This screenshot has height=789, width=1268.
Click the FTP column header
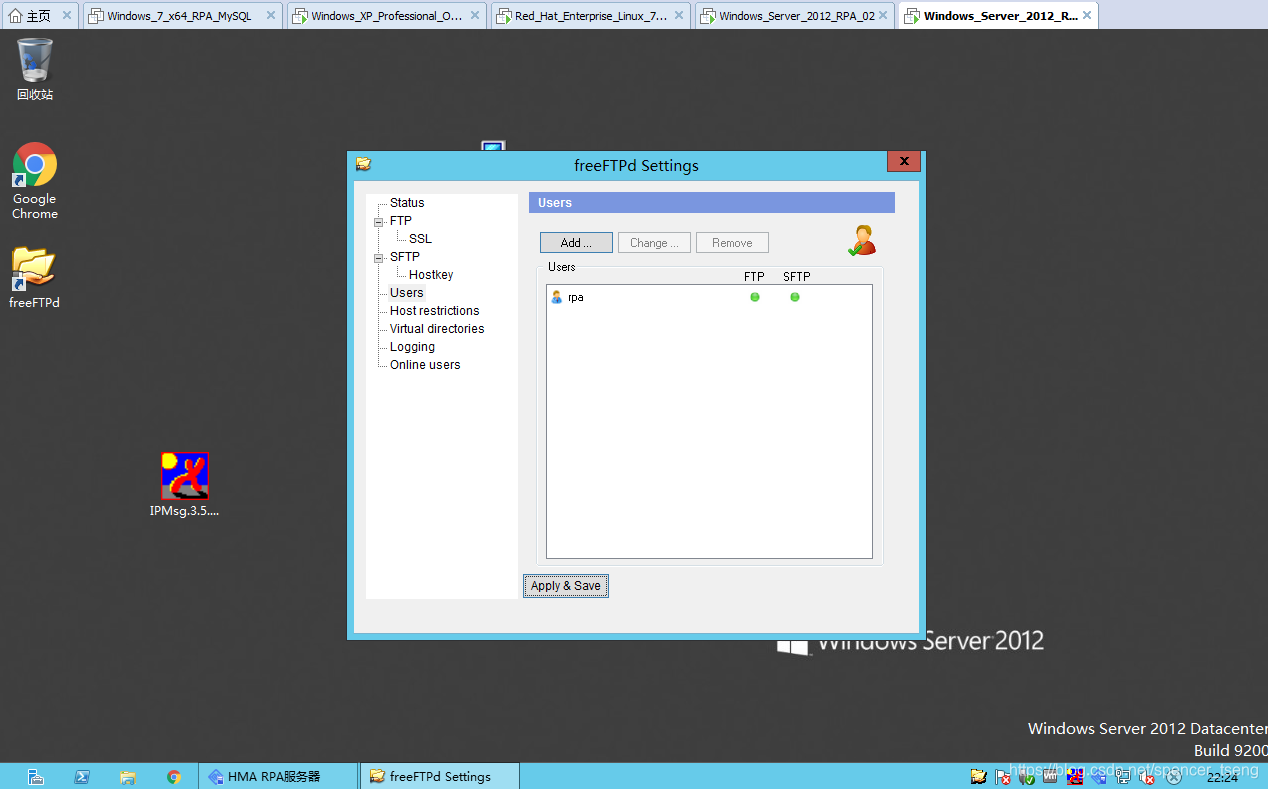[754, 277]
